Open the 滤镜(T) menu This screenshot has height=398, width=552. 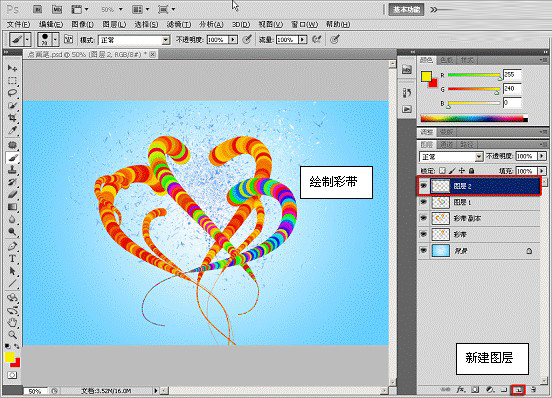pos(179,24)
